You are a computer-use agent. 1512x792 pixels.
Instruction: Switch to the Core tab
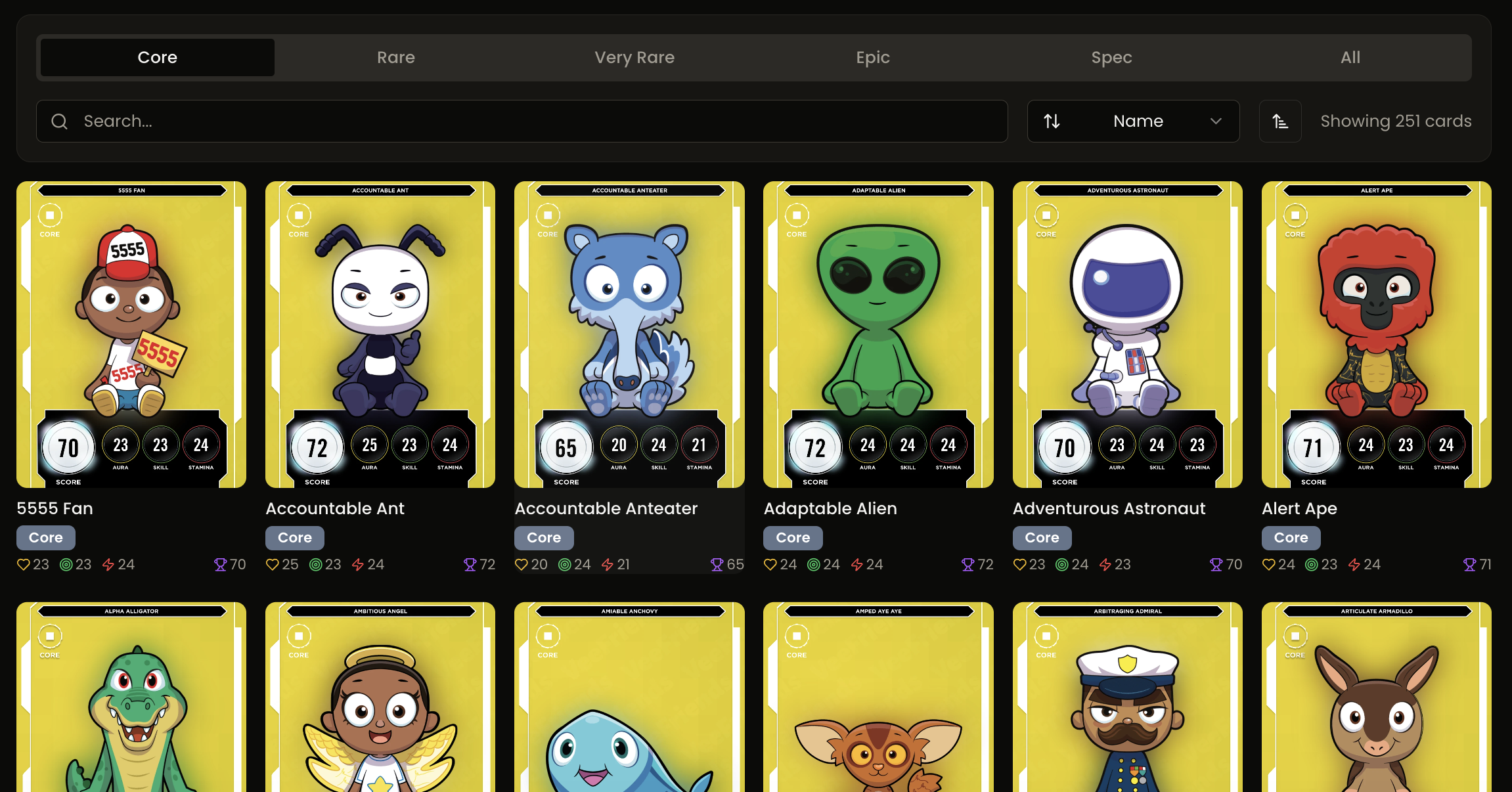coord(157,57)
